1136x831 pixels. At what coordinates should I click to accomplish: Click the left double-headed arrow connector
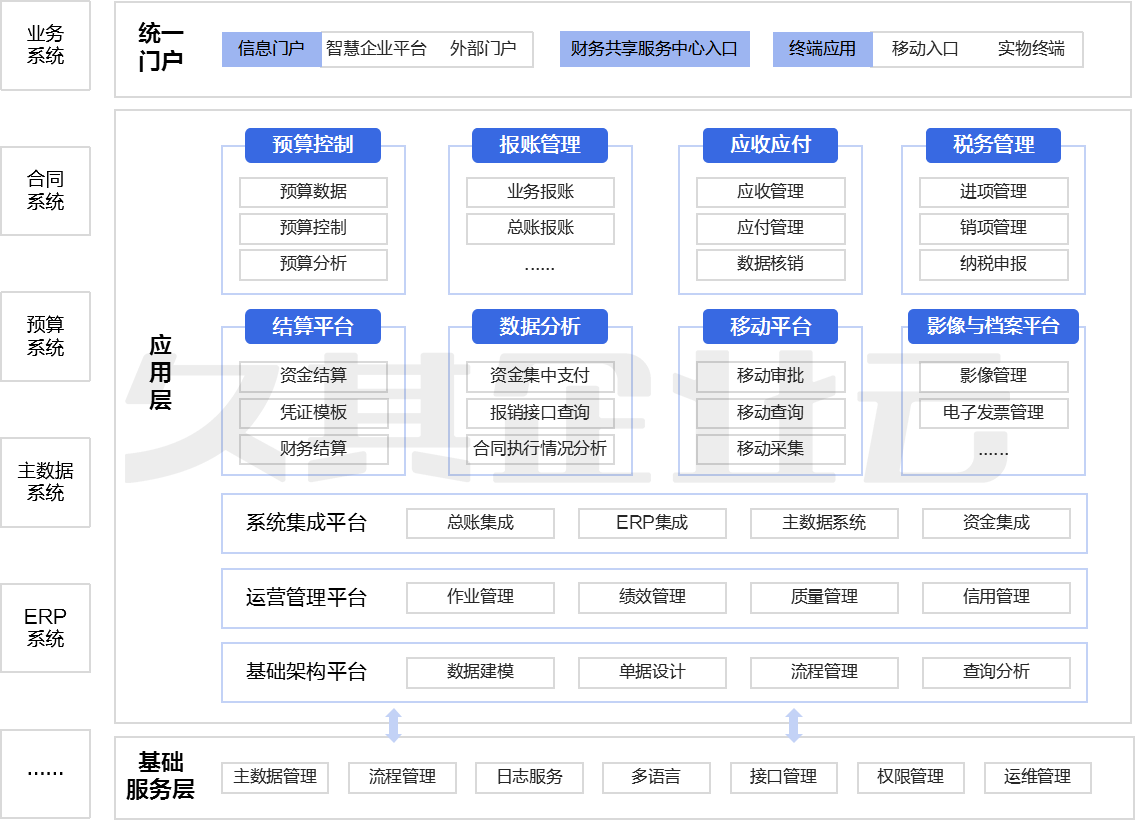394,726
